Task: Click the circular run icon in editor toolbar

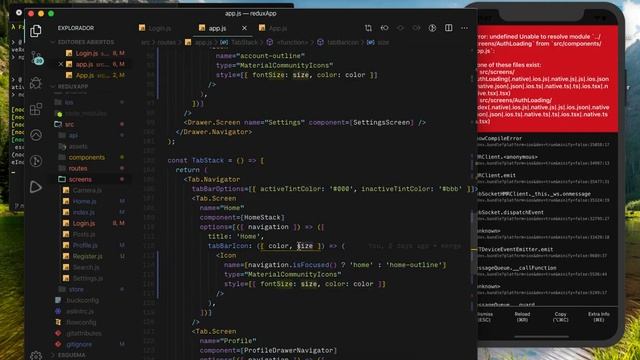Action: point(432,28)
